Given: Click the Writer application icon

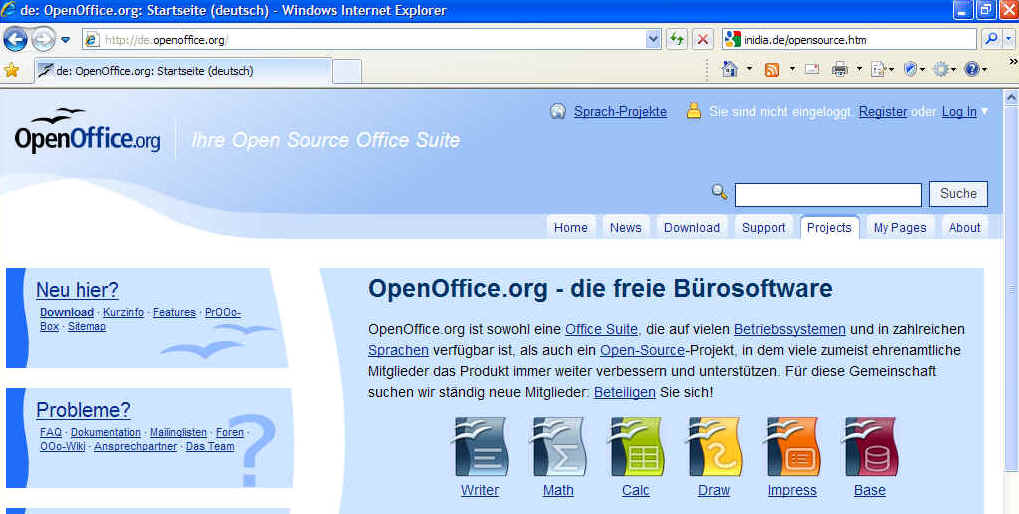Looking at the screenshot, I should [x=480, y=447].
